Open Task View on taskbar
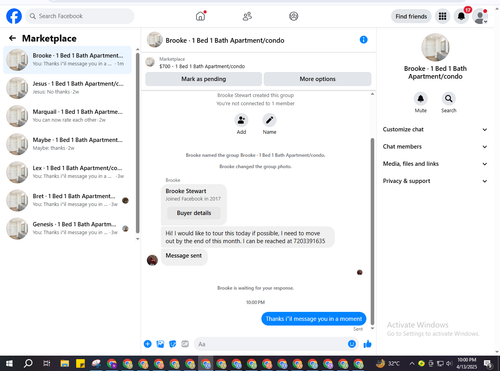500x371 pixels. (47, 363)
